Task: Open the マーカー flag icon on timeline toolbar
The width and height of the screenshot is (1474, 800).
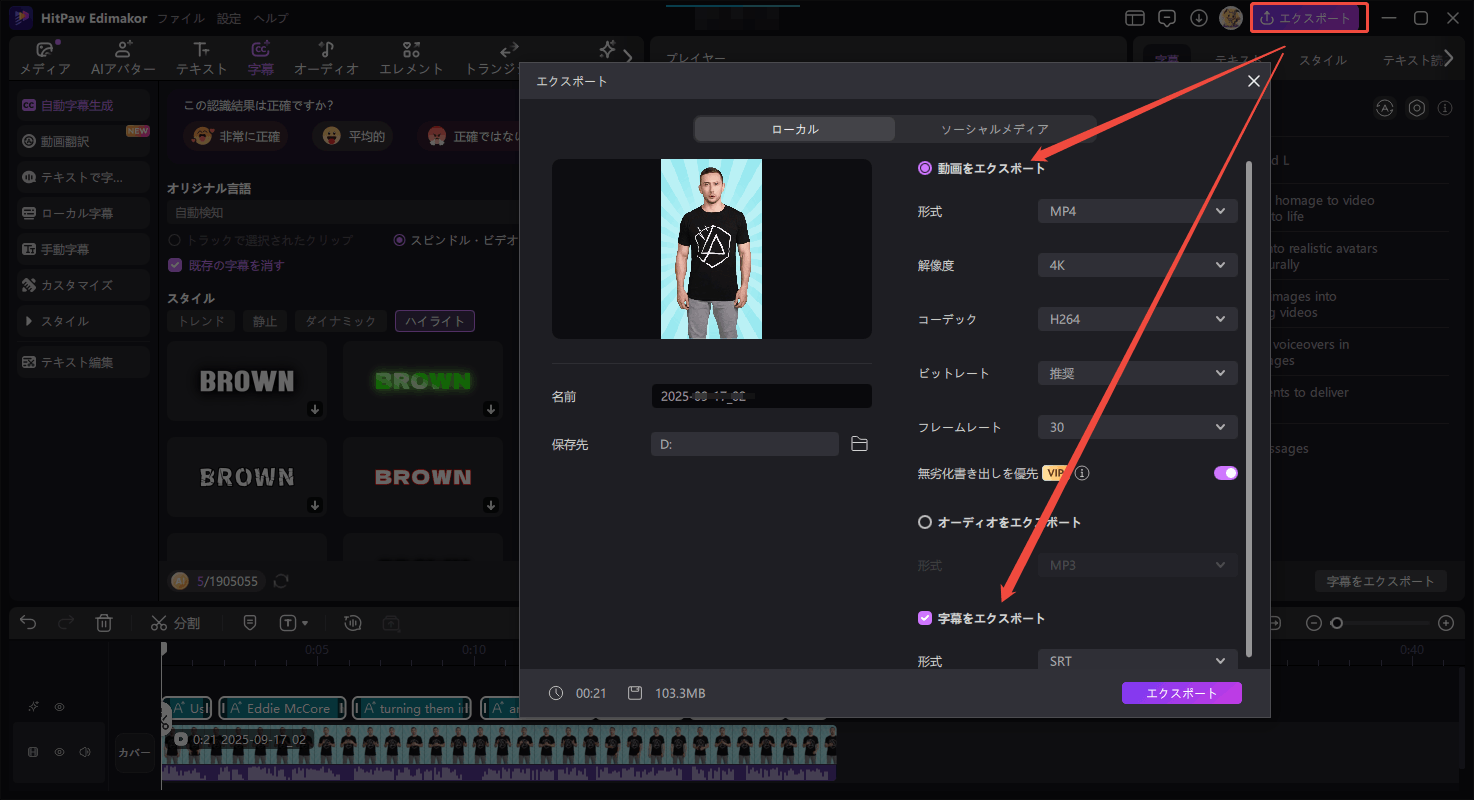Action: point(250,622)
